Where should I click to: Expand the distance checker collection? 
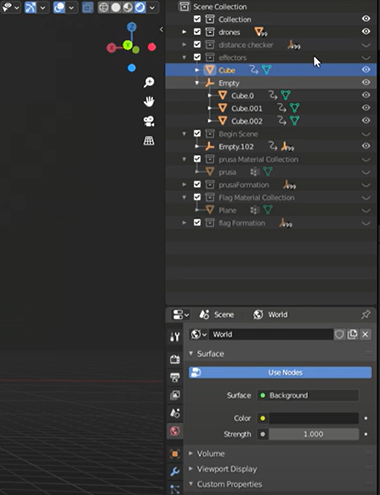click(x=184, y=44)
